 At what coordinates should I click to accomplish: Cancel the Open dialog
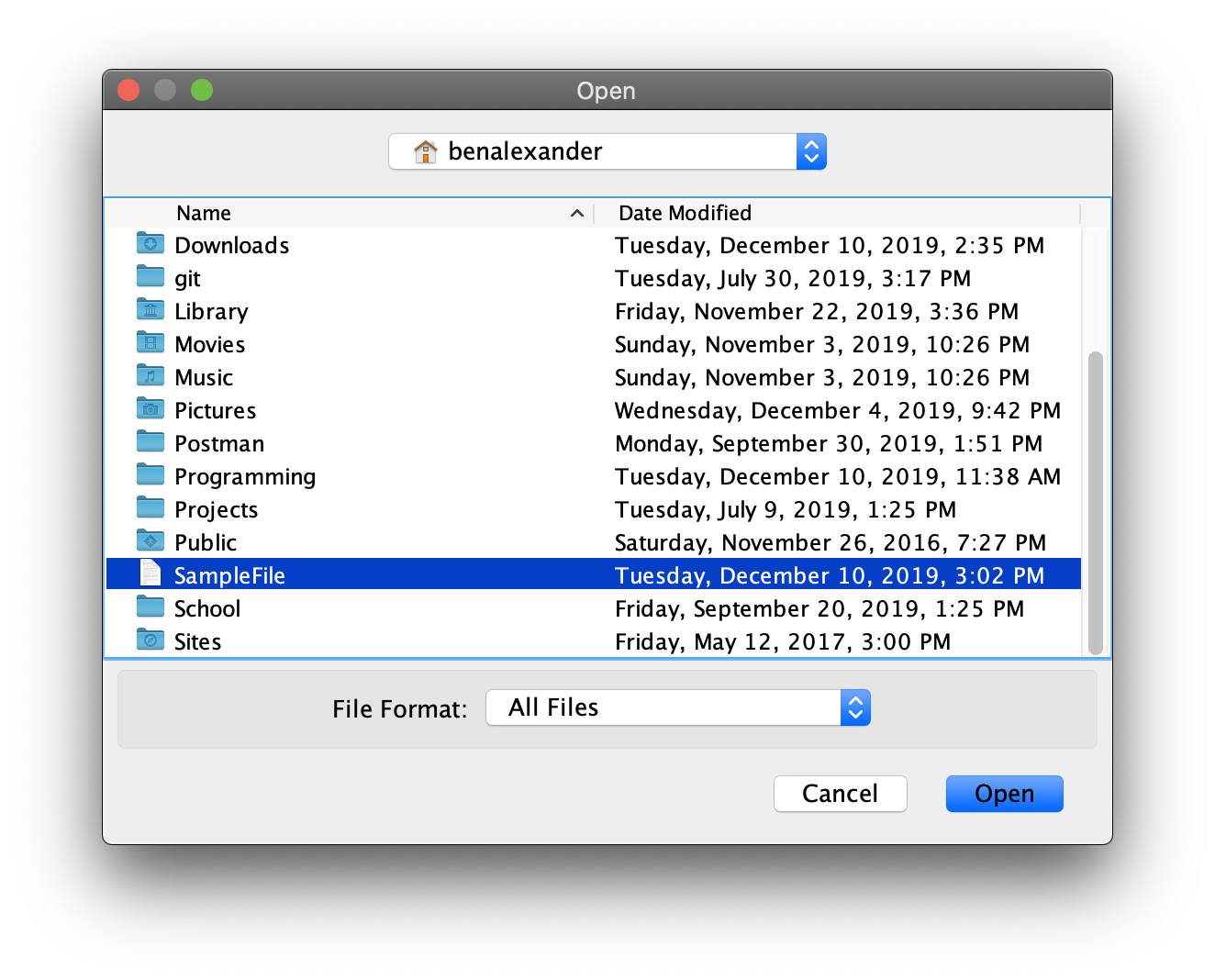[841, 794]
